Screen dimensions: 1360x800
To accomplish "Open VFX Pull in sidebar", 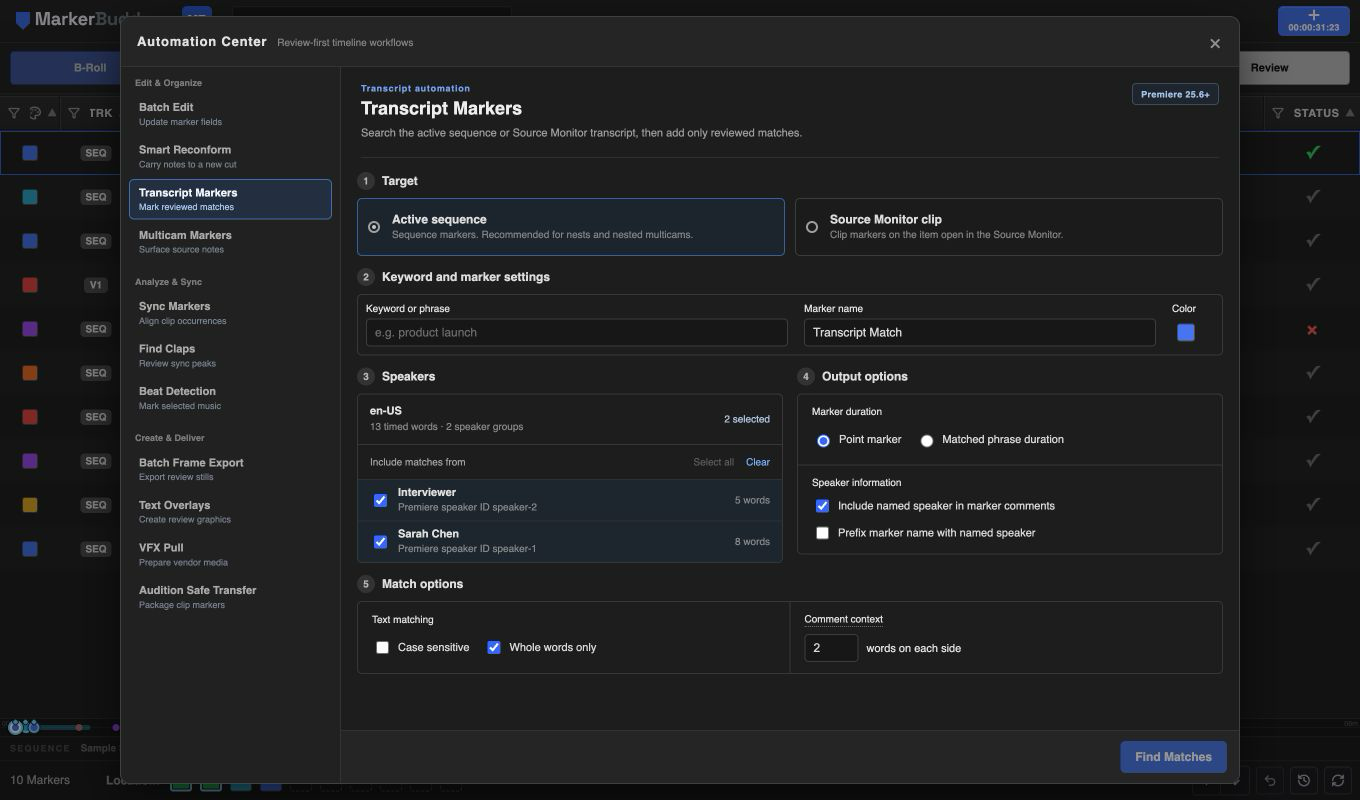I will 230,554.
